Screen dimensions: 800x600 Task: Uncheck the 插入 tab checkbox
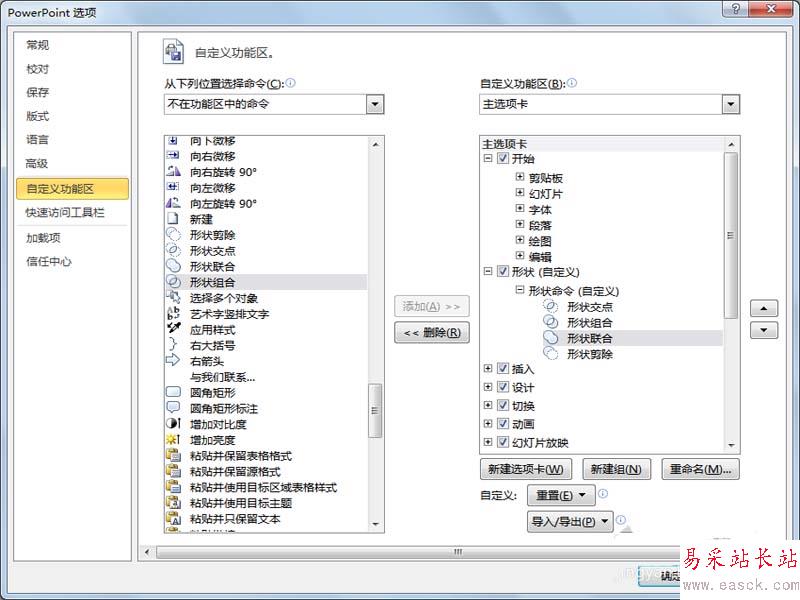503,368
